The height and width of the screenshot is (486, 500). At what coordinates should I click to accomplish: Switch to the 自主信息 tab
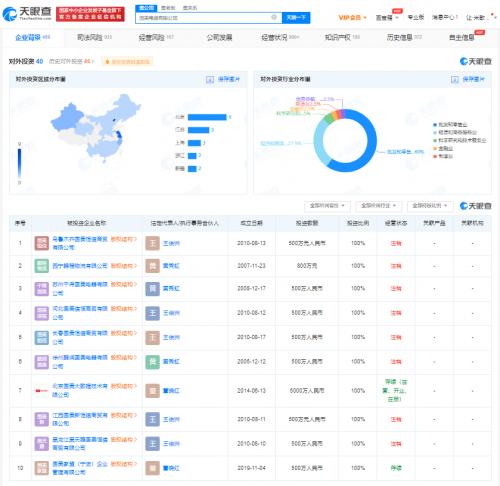pos(462,37)
